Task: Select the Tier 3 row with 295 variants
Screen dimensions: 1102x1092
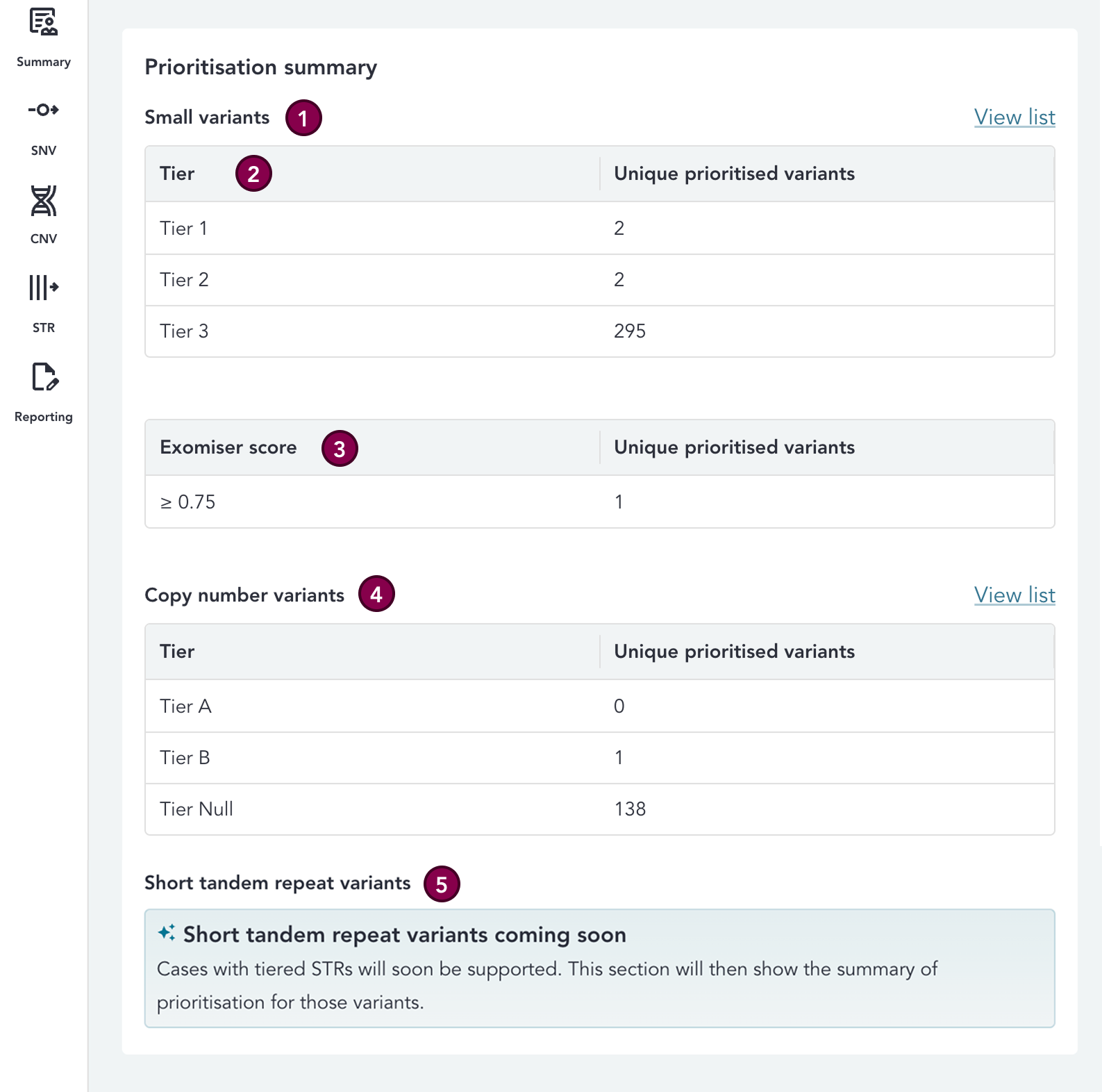Action: click(x=599, y=331)
